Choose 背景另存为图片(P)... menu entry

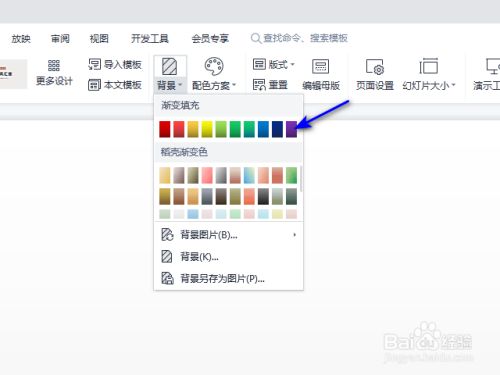tap(228, 278)
